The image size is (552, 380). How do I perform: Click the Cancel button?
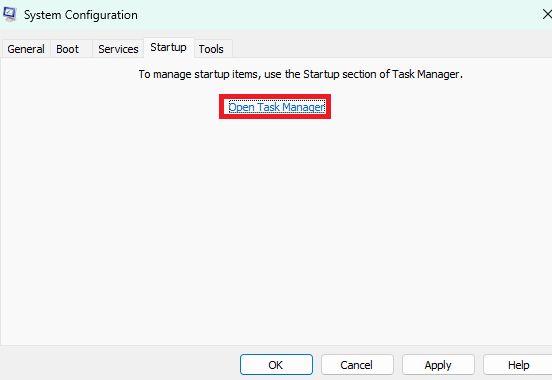tap(357, 365)
